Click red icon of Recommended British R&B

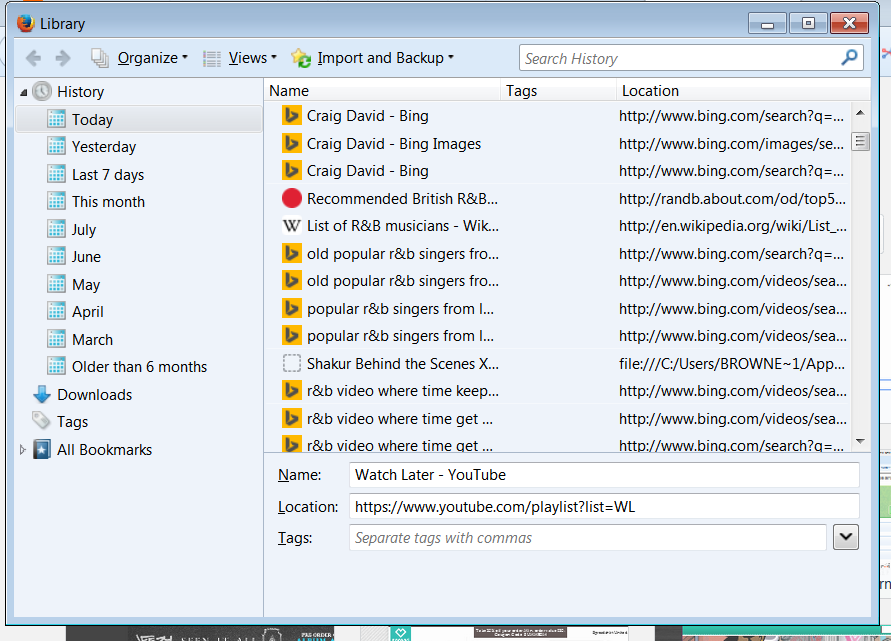pos(292,198)
